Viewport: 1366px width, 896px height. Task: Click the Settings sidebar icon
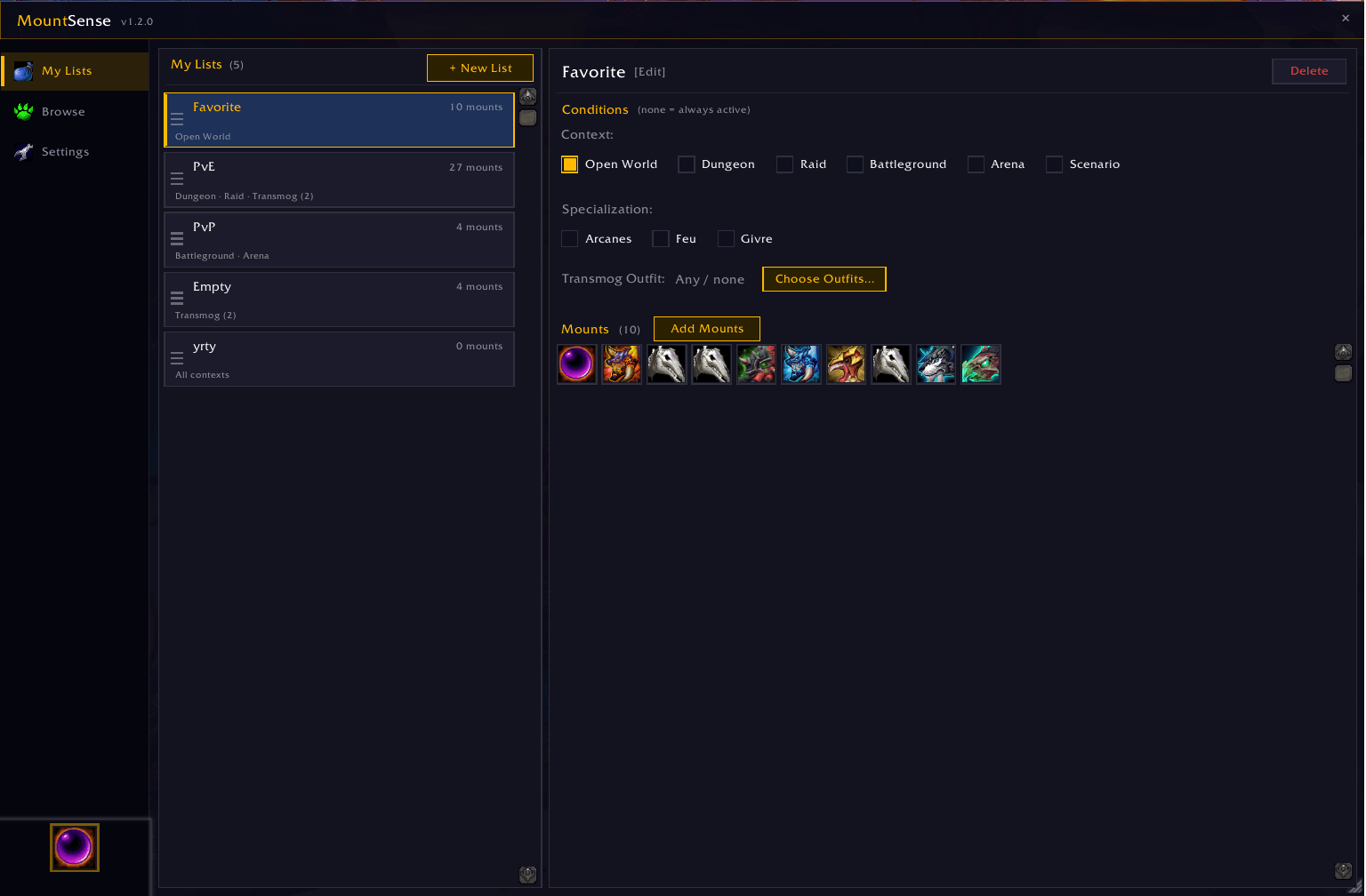pos(24,152)
